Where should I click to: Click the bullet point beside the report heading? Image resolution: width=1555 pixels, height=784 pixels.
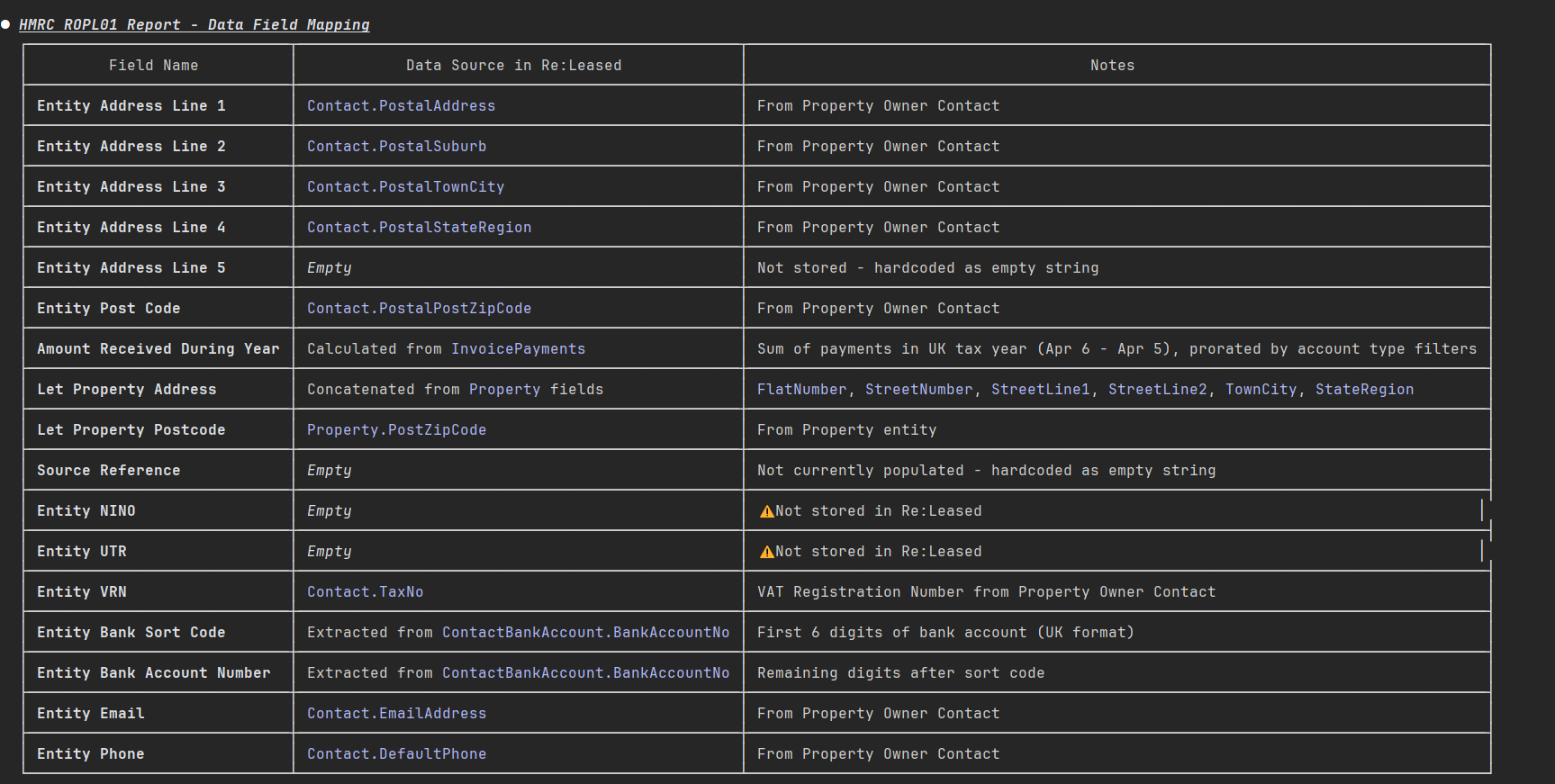(5, 24)
